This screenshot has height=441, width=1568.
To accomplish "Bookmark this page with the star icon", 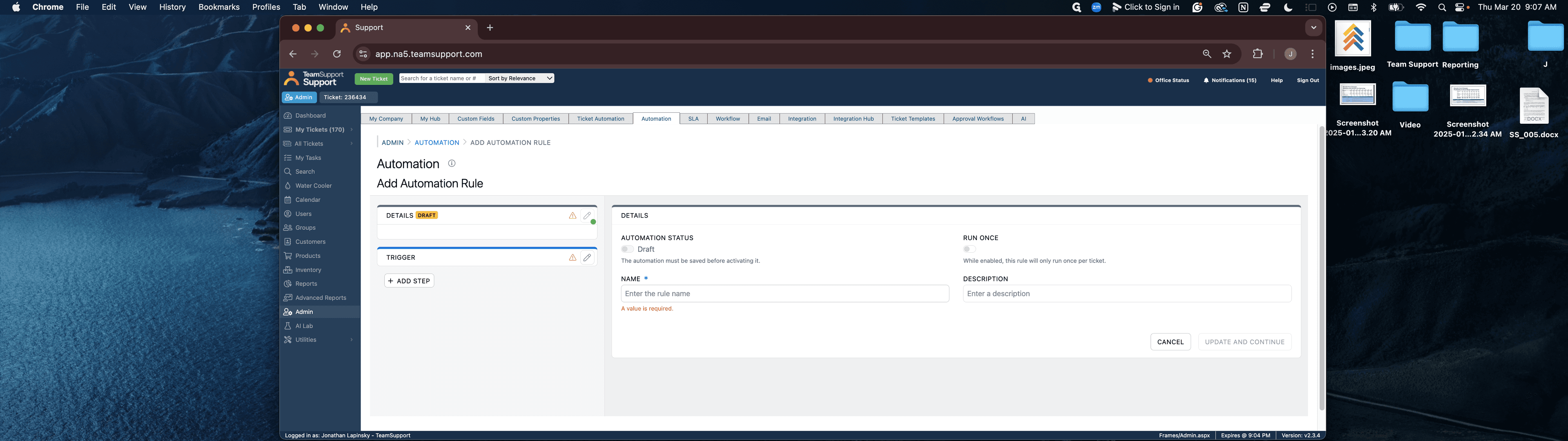I will [1227, 54].
